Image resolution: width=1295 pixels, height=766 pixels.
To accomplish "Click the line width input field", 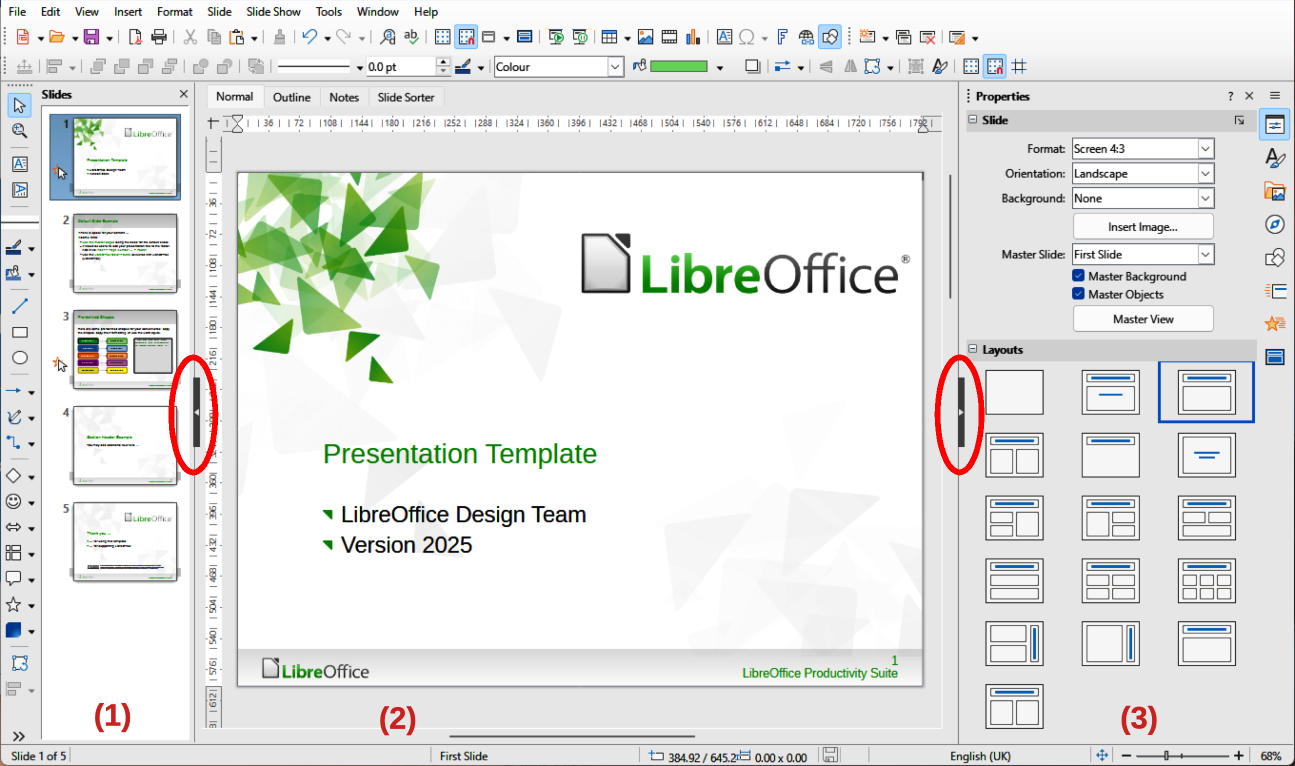I will (x=401, y=67).
